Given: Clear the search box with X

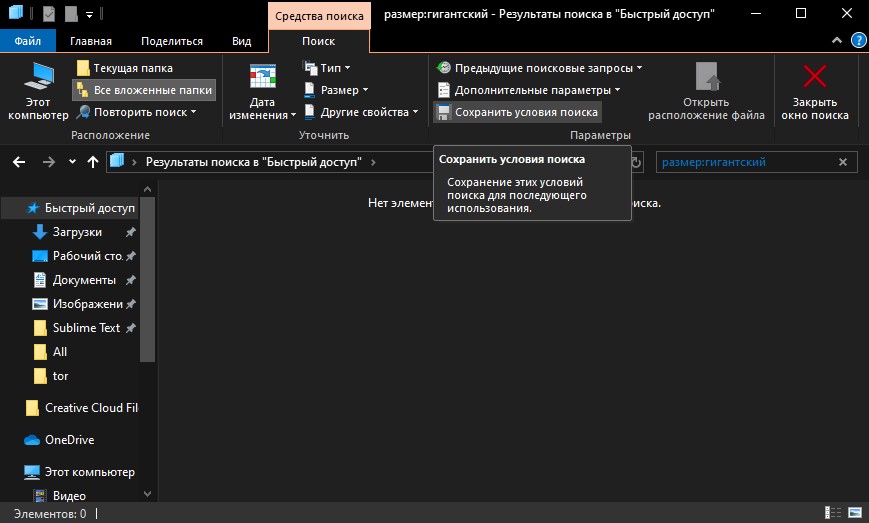Looking at the screenshot, I should [843, 162].
